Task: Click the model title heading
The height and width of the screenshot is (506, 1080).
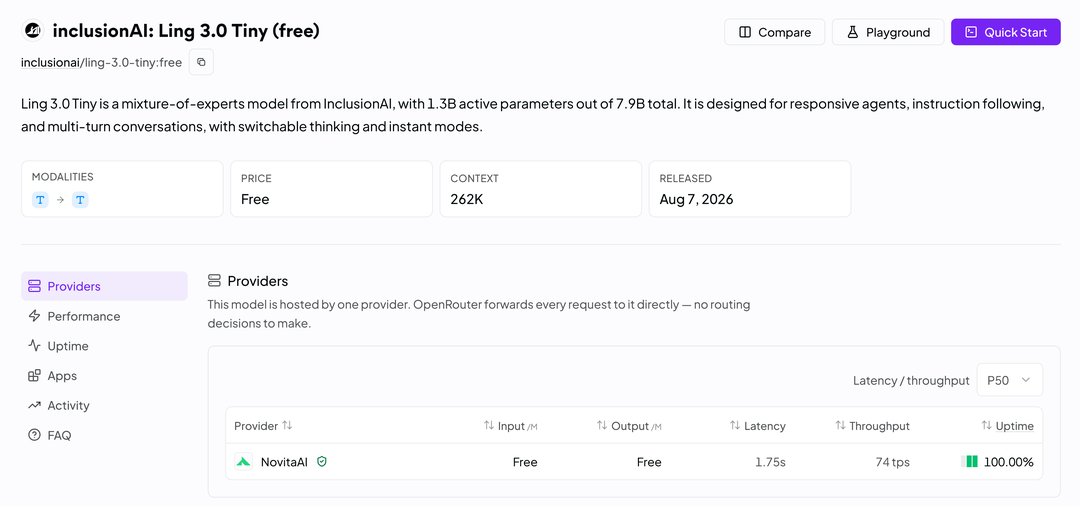Action: pyautogui.click(x=186, y=31)
